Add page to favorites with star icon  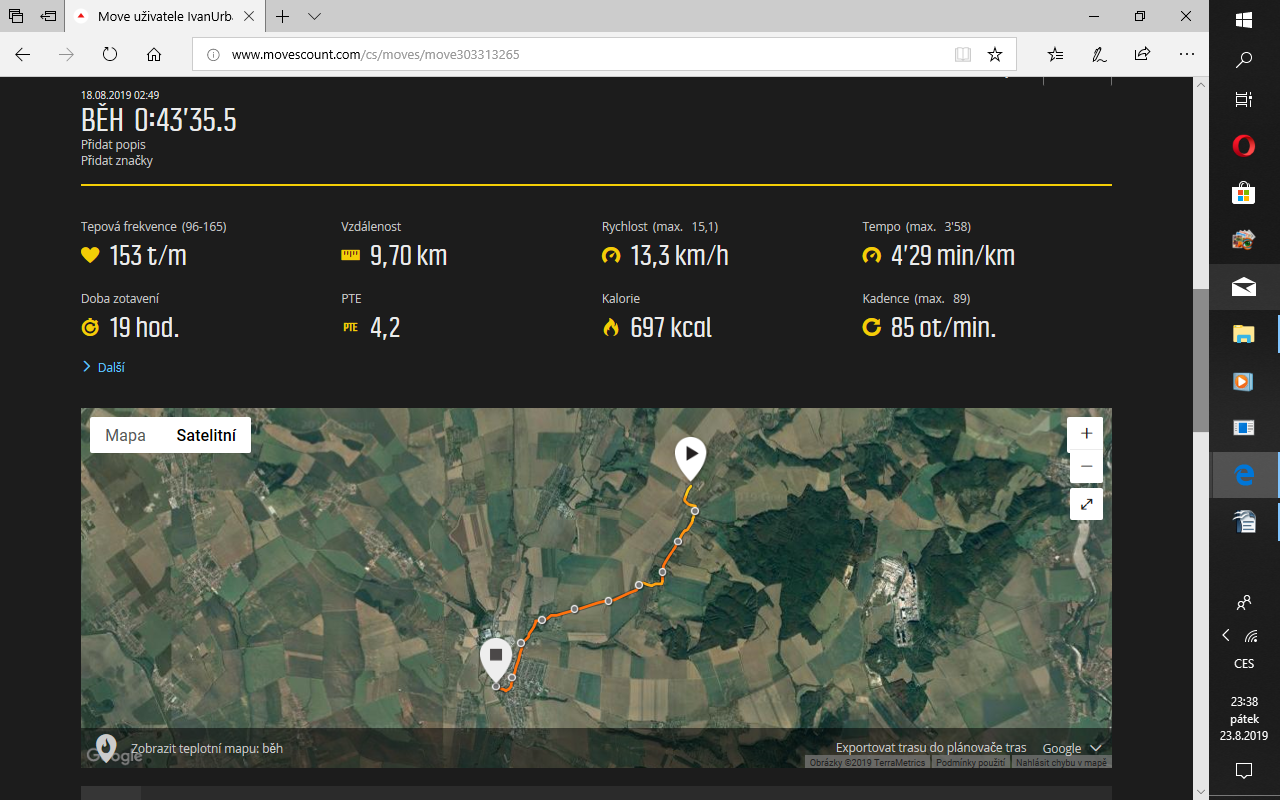click(x=995, y=55)
